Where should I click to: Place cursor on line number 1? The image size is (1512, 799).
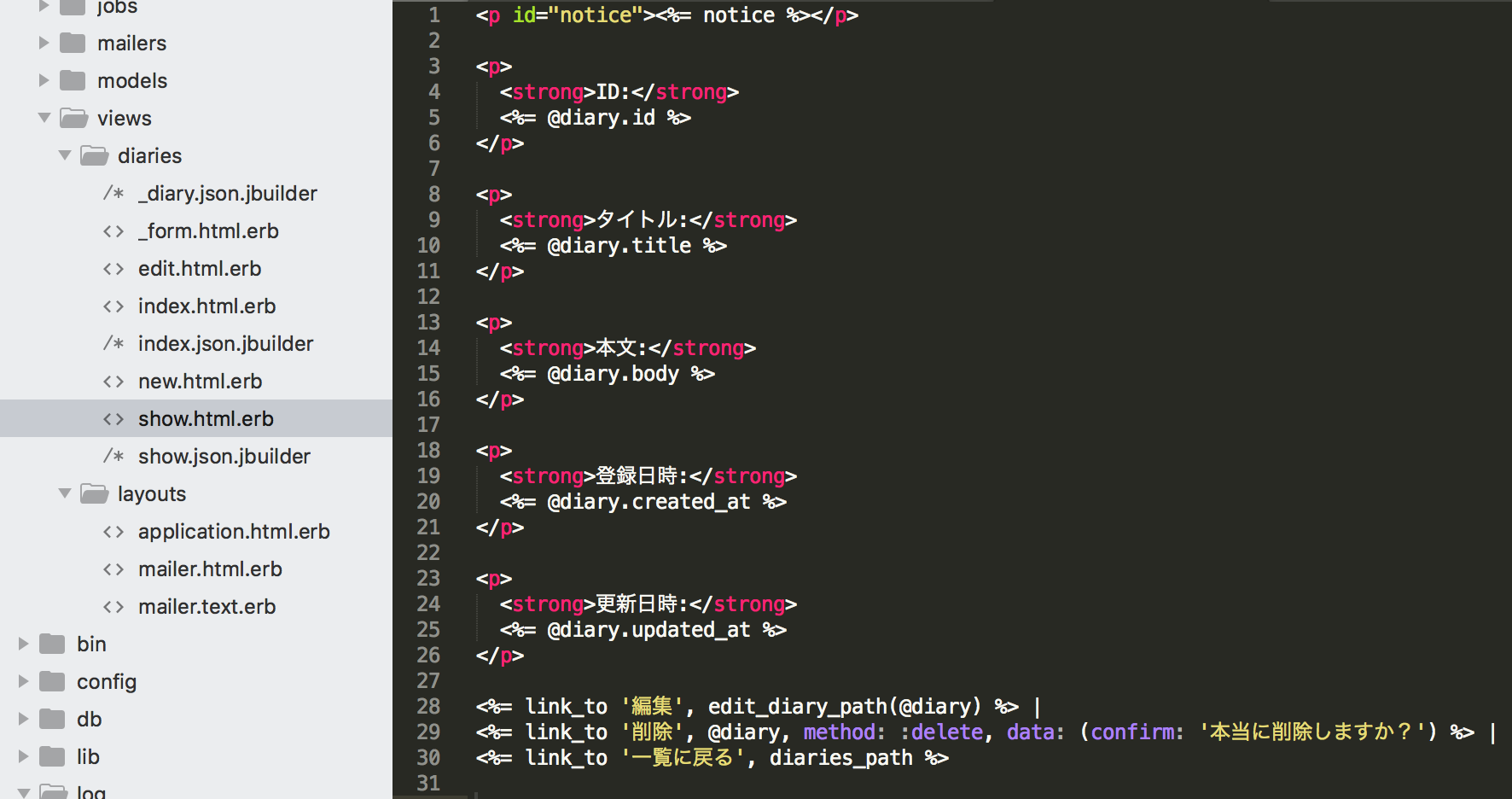(x=434, y=15)
